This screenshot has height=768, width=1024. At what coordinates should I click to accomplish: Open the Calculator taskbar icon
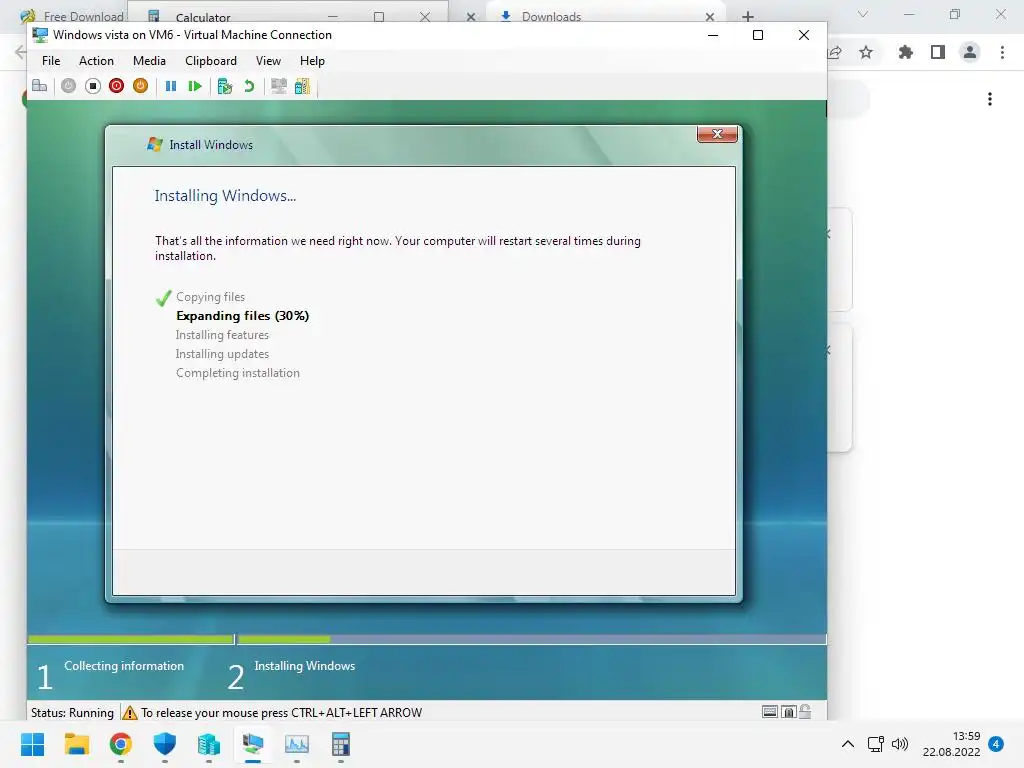pyautogui.click(x=341, y=744)
